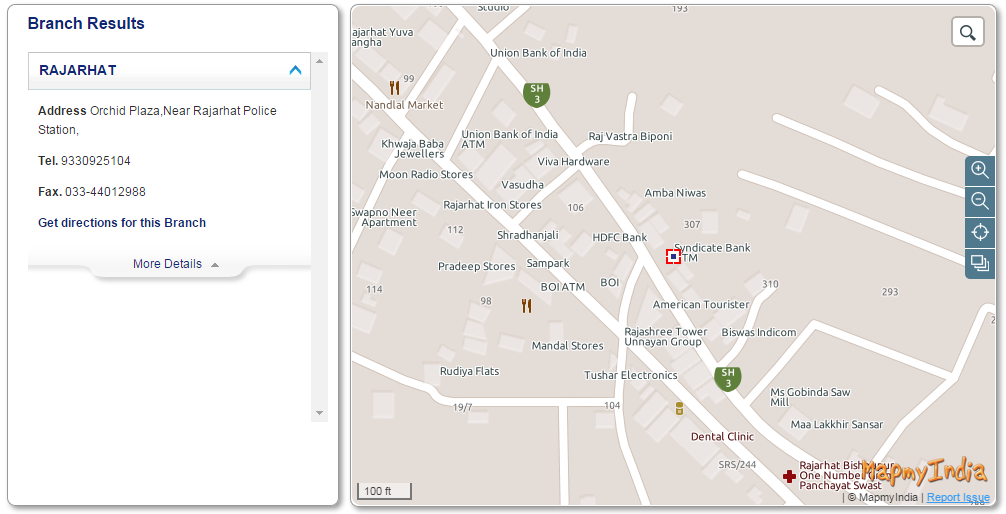Click the Union Bank of India ATM label
The height and width of the screenshot is (514, 1006).
click(509, 139)
